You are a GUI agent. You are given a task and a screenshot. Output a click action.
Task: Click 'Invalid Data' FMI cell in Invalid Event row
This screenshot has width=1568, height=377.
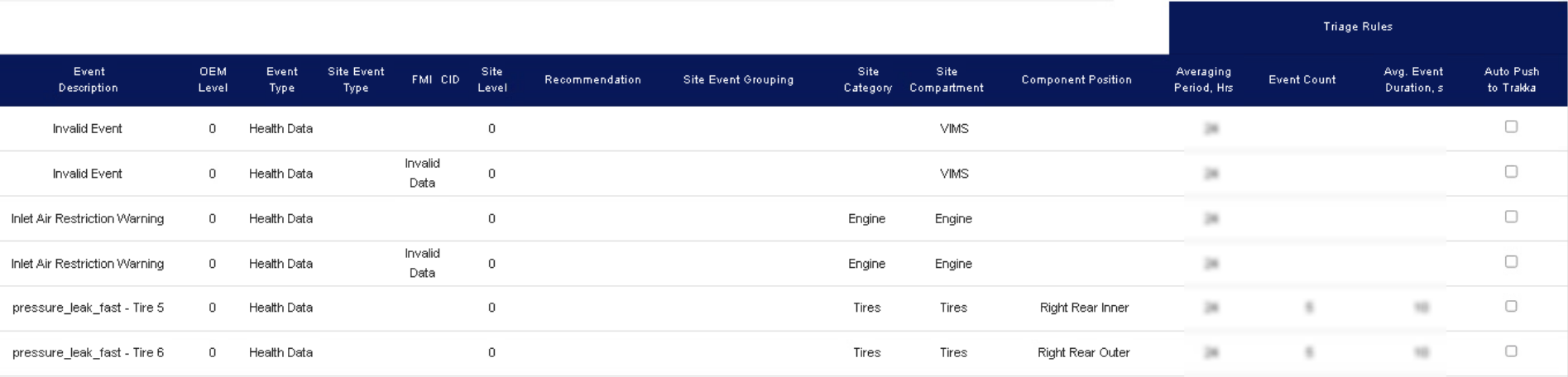[422, 173]
